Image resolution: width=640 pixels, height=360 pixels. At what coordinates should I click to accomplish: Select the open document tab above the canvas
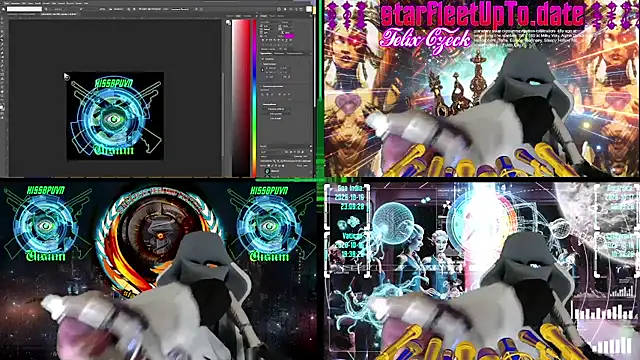tap(58, 14)
